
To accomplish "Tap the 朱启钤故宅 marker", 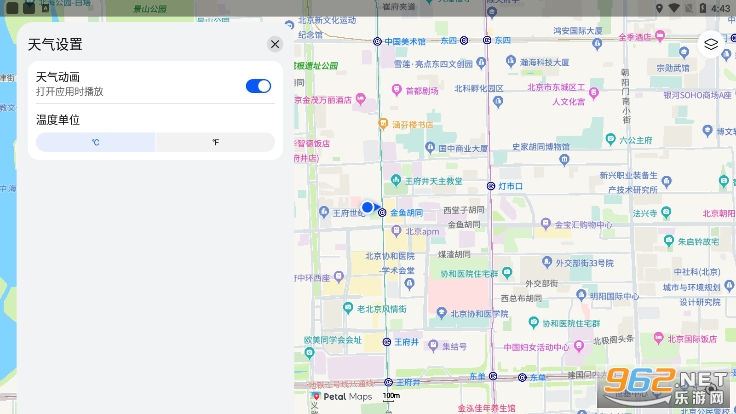I will click(669, 241).
